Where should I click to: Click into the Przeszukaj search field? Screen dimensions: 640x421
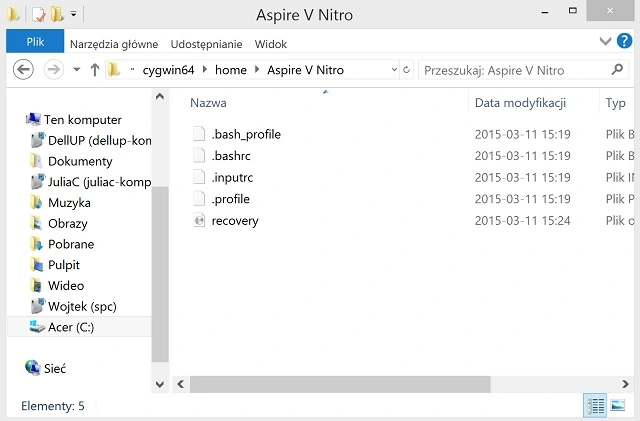pos(510,70)
